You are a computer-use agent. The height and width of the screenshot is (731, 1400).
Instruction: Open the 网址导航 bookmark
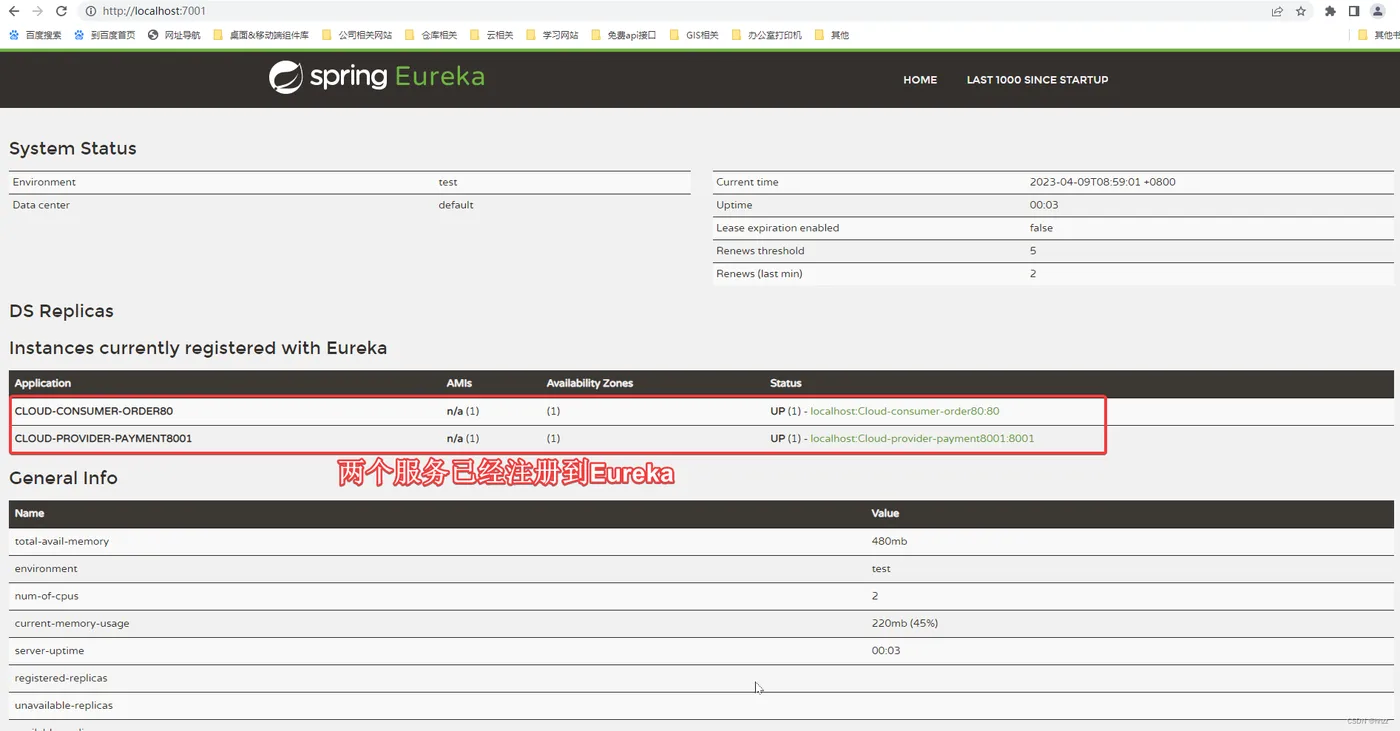tap(174, 35)
